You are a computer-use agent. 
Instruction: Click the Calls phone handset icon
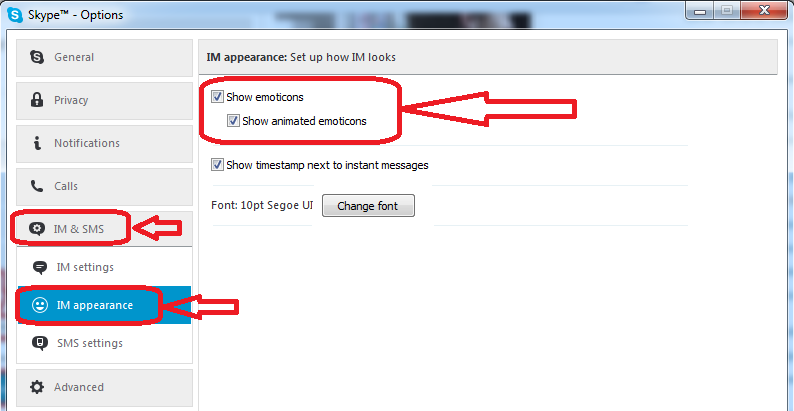click(x=37, y=186)
